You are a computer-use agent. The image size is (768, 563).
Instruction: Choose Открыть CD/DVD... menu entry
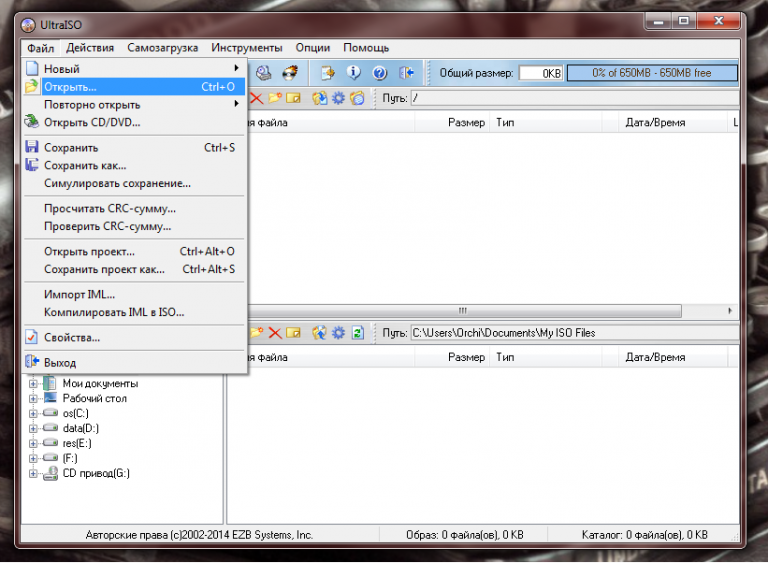coord(134,122)
